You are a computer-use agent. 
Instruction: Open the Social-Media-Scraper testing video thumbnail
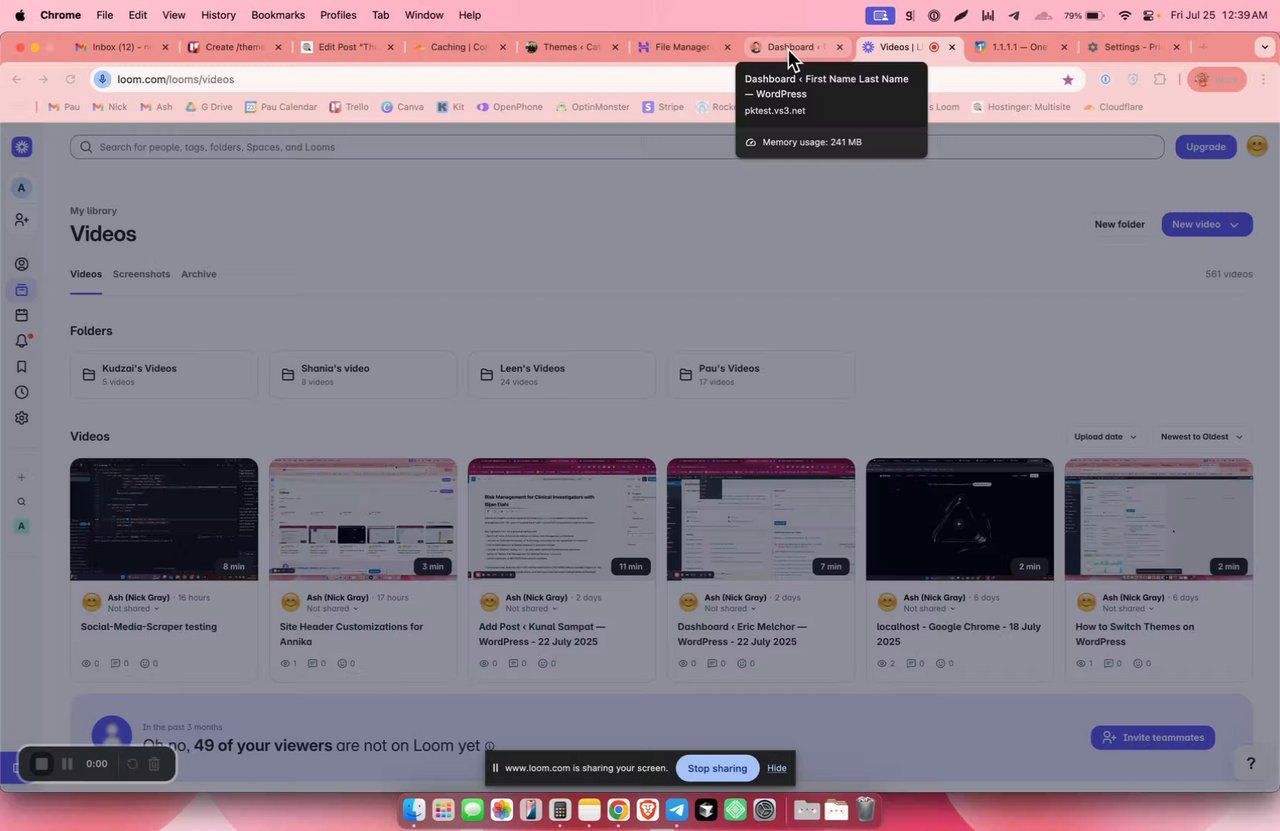coord(164,519)
